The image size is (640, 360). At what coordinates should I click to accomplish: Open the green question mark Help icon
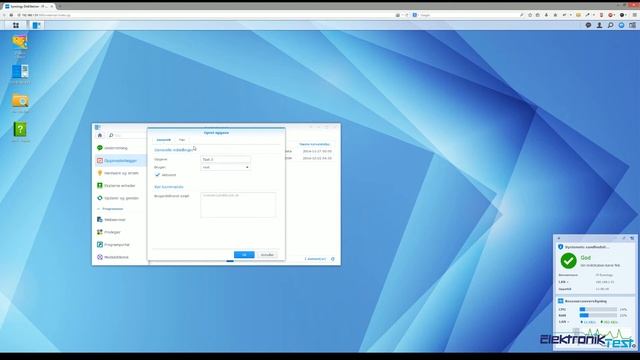[x=20, y=130]
